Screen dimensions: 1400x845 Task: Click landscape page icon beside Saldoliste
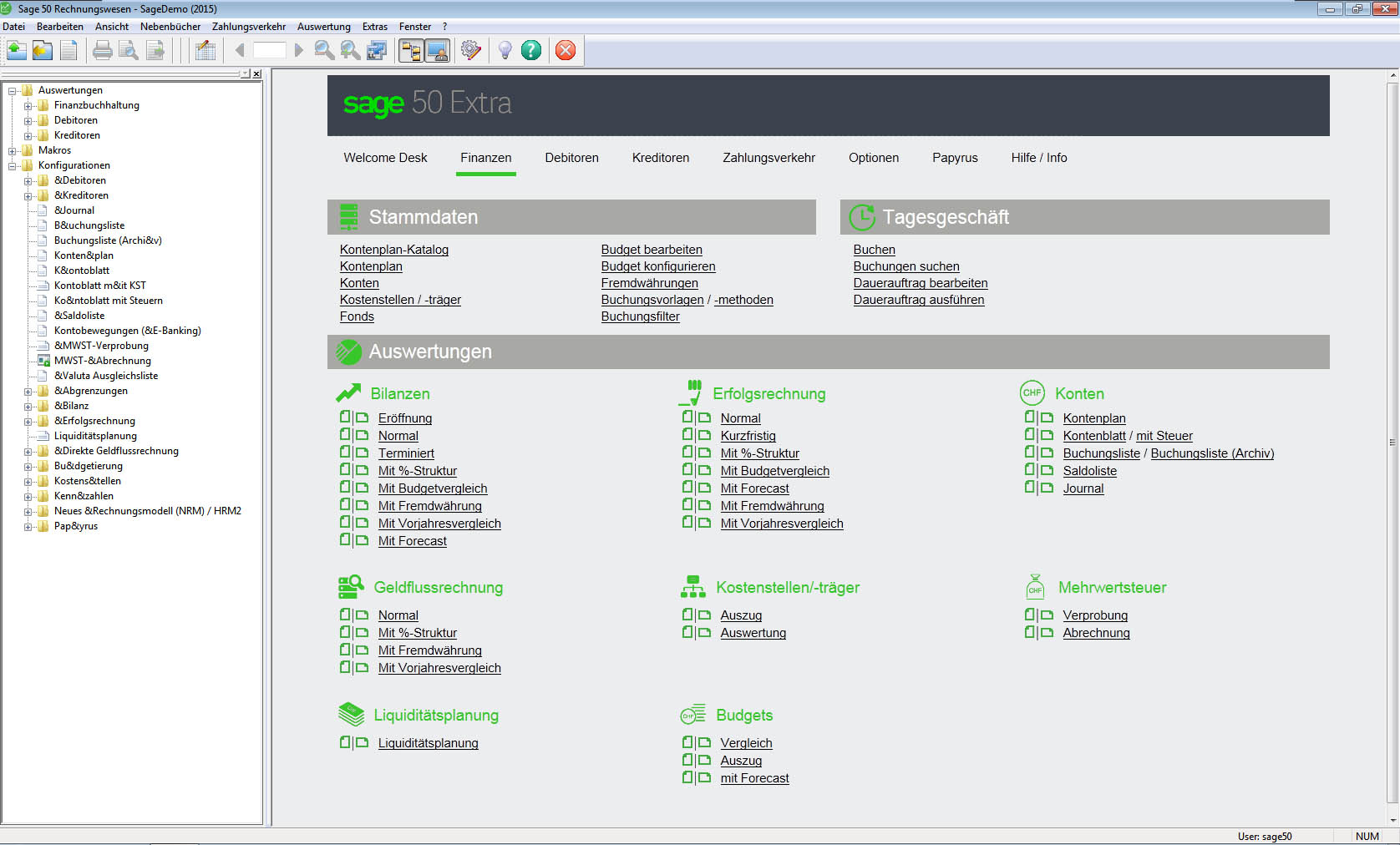tap(1047, 470)
